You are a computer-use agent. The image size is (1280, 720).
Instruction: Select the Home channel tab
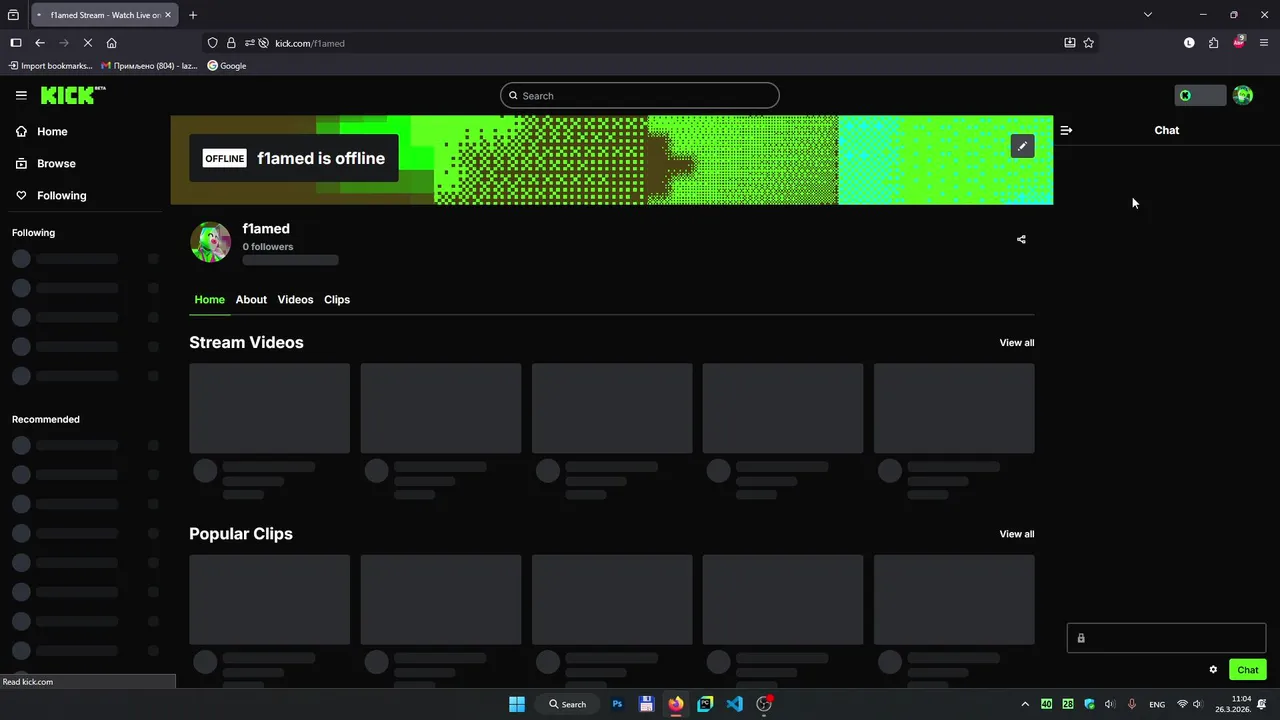209,300
